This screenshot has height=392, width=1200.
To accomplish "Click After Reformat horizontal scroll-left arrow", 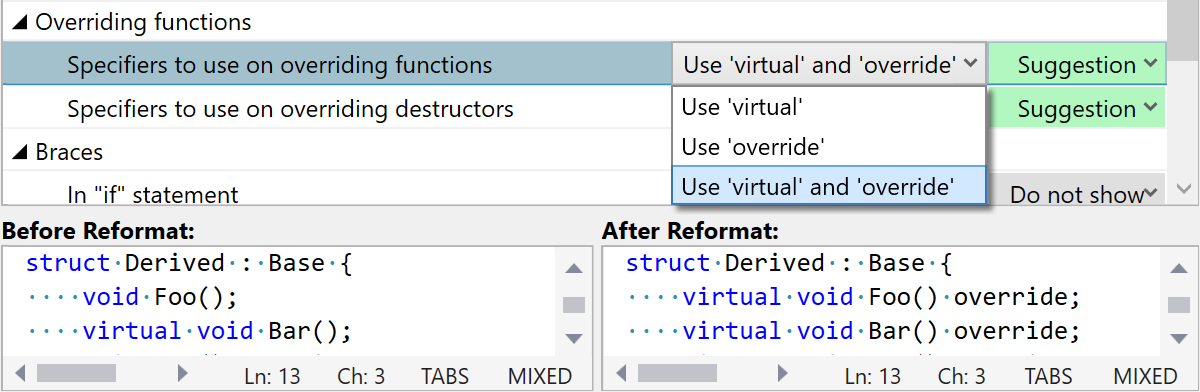I will 621,374.
